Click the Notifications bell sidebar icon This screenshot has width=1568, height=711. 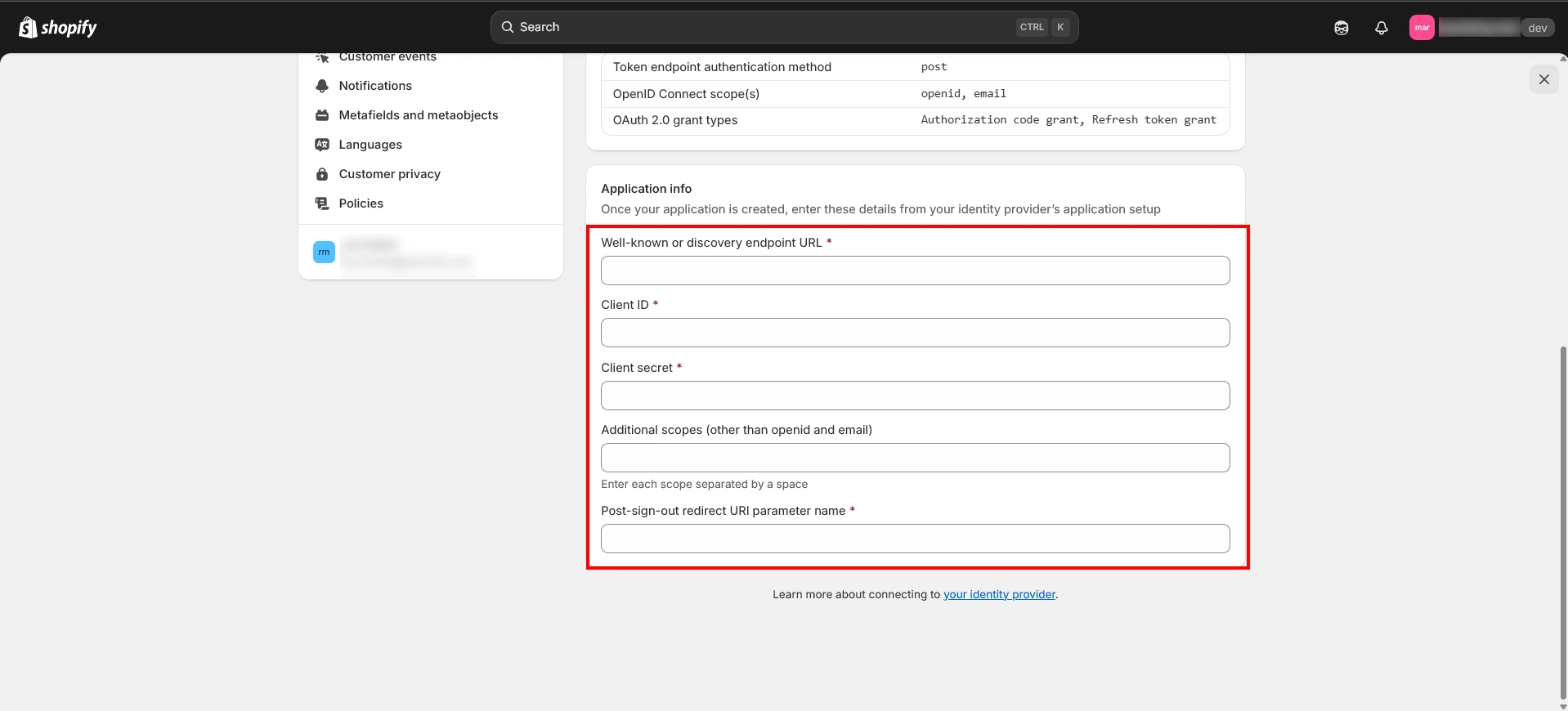point(322,86)
